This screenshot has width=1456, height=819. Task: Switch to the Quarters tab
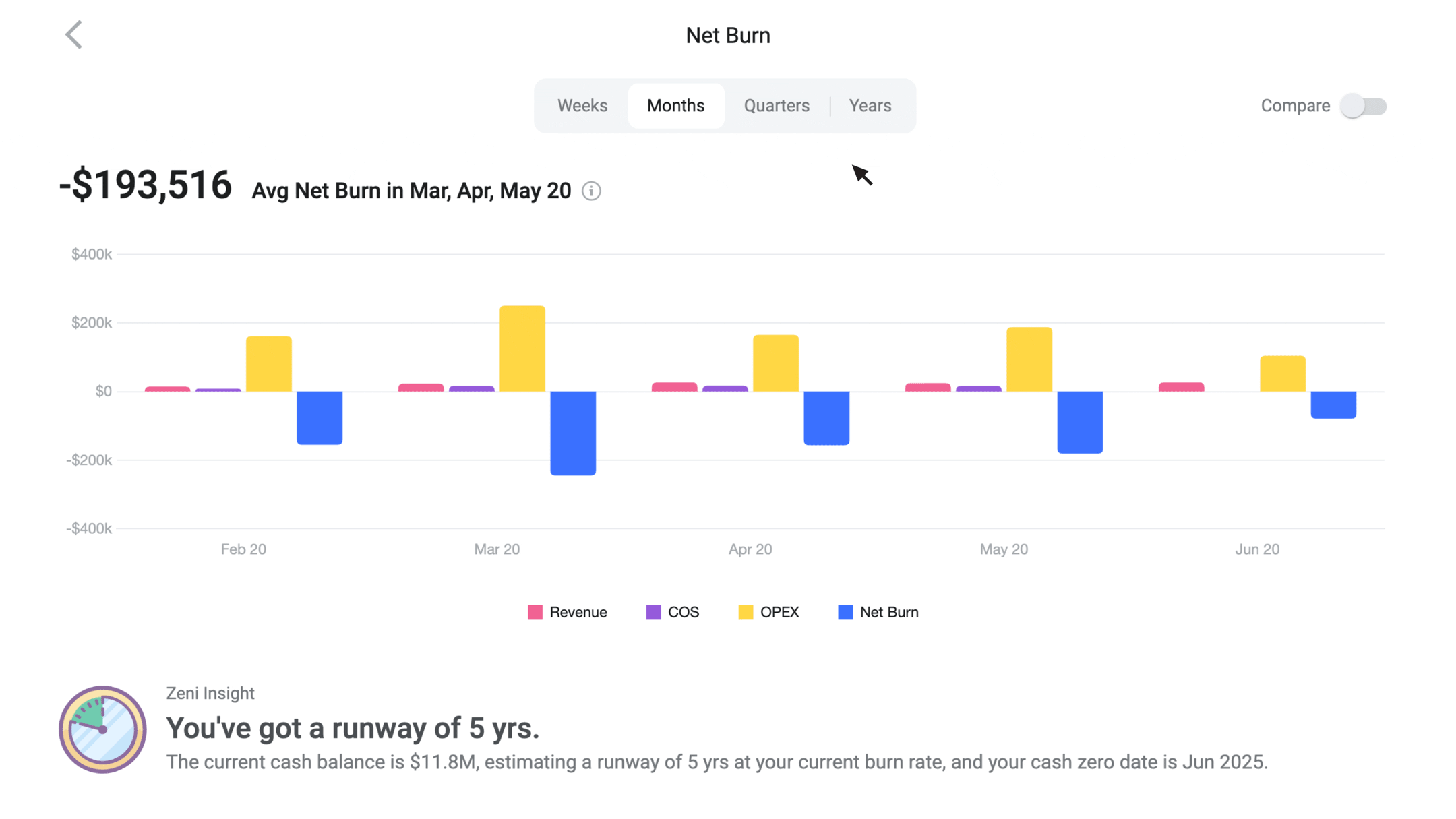pyautogui.click(x=777, y=106)
